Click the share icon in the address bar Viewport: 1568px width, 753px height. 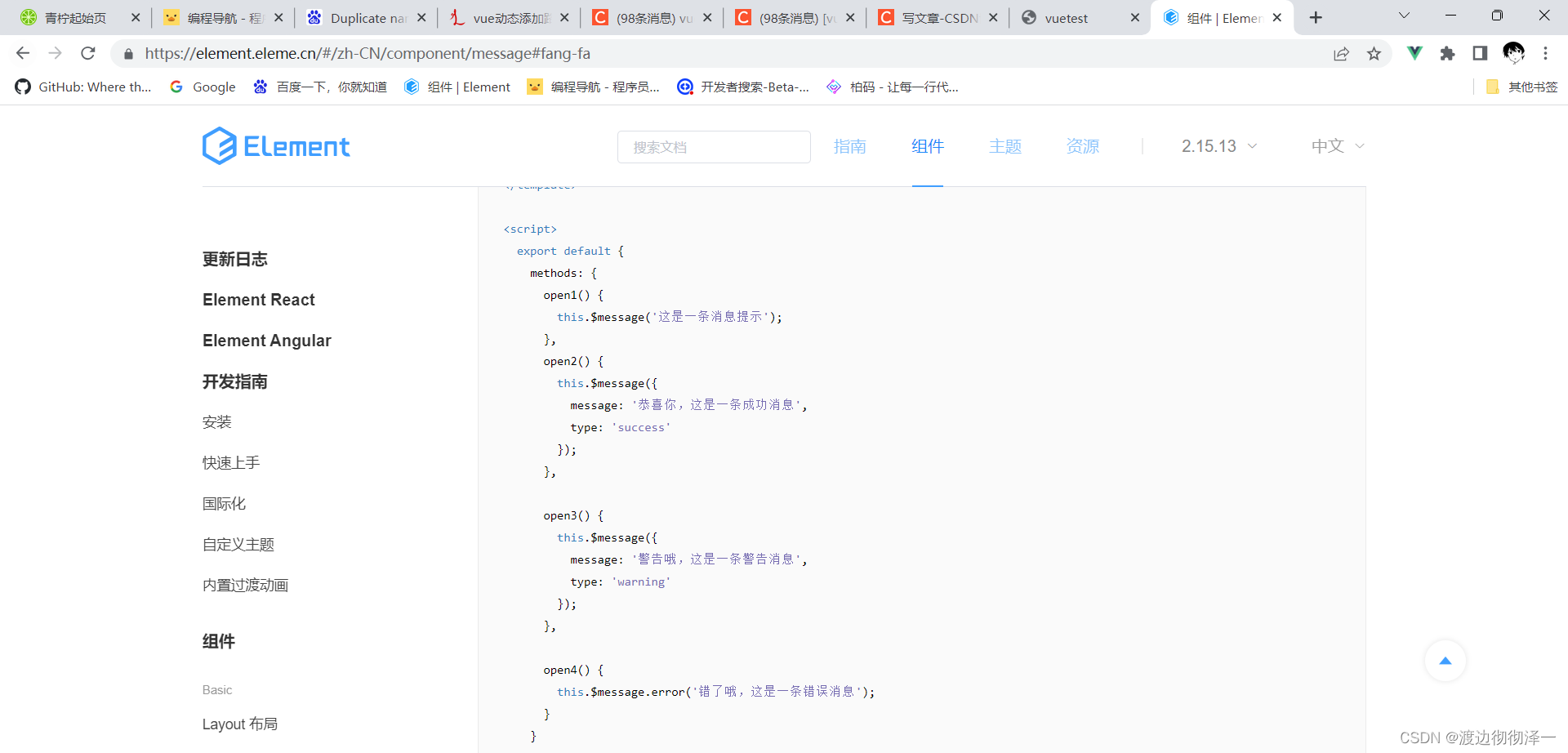pyautogui.click(x=1342, y=53)
